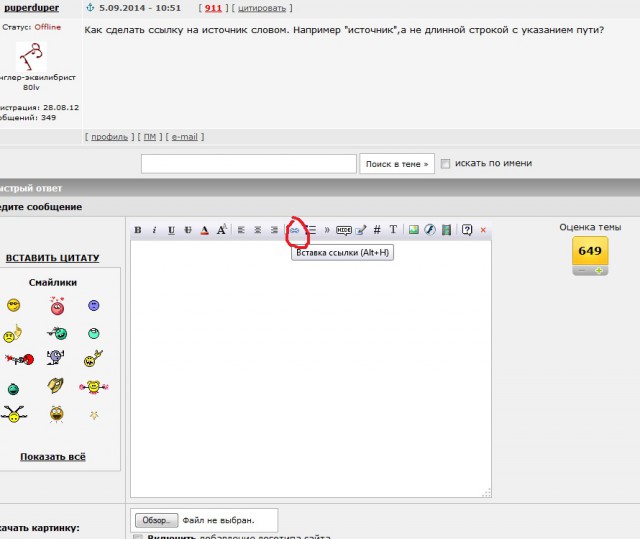The image size is (640, 539).
Task: Click 'Показать всё' smileys link
Action: pos(53,457)
